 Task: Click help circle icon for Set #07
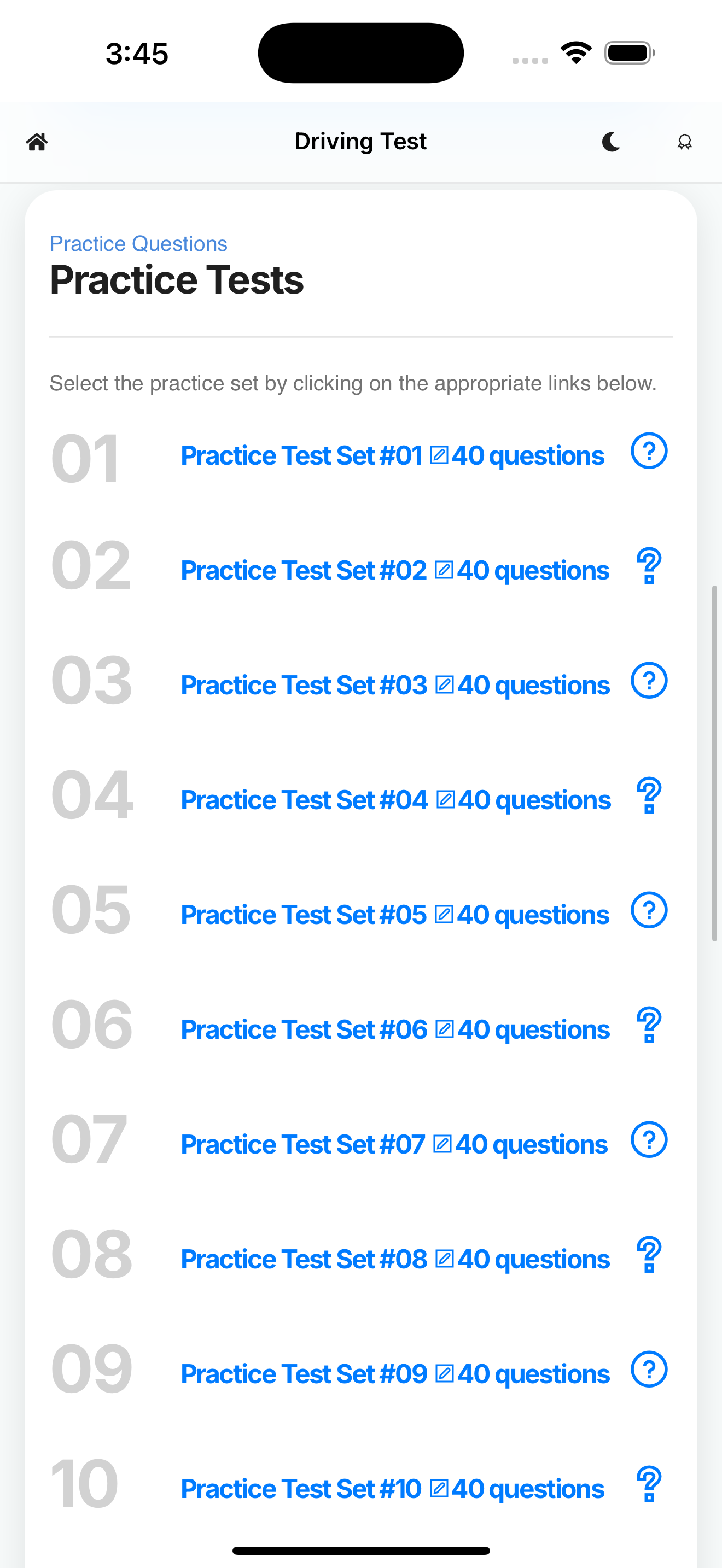[x=649, y=1140]
